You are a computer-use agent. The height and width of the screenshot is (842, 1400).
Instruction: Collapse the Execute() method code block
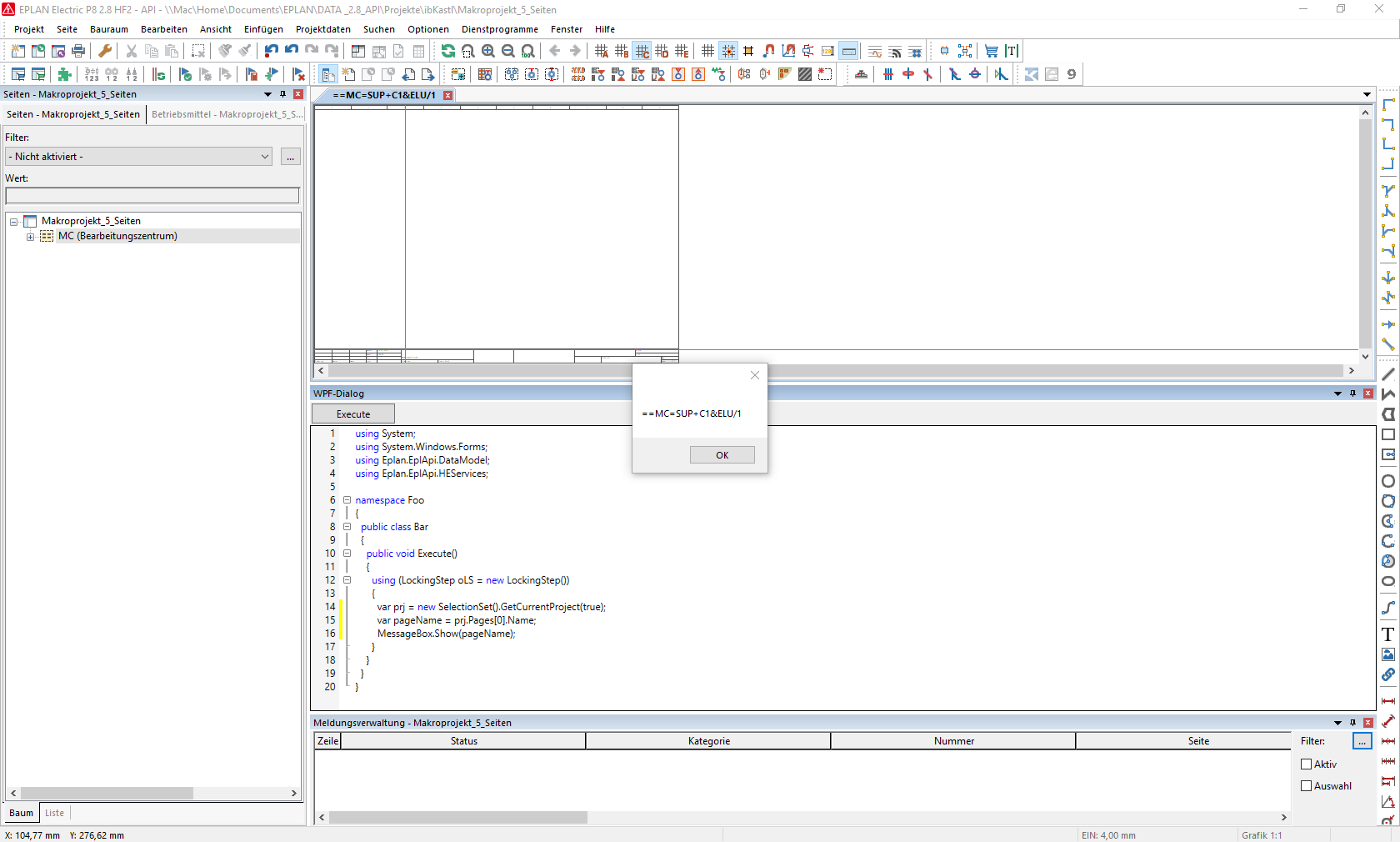coord(347,554)
